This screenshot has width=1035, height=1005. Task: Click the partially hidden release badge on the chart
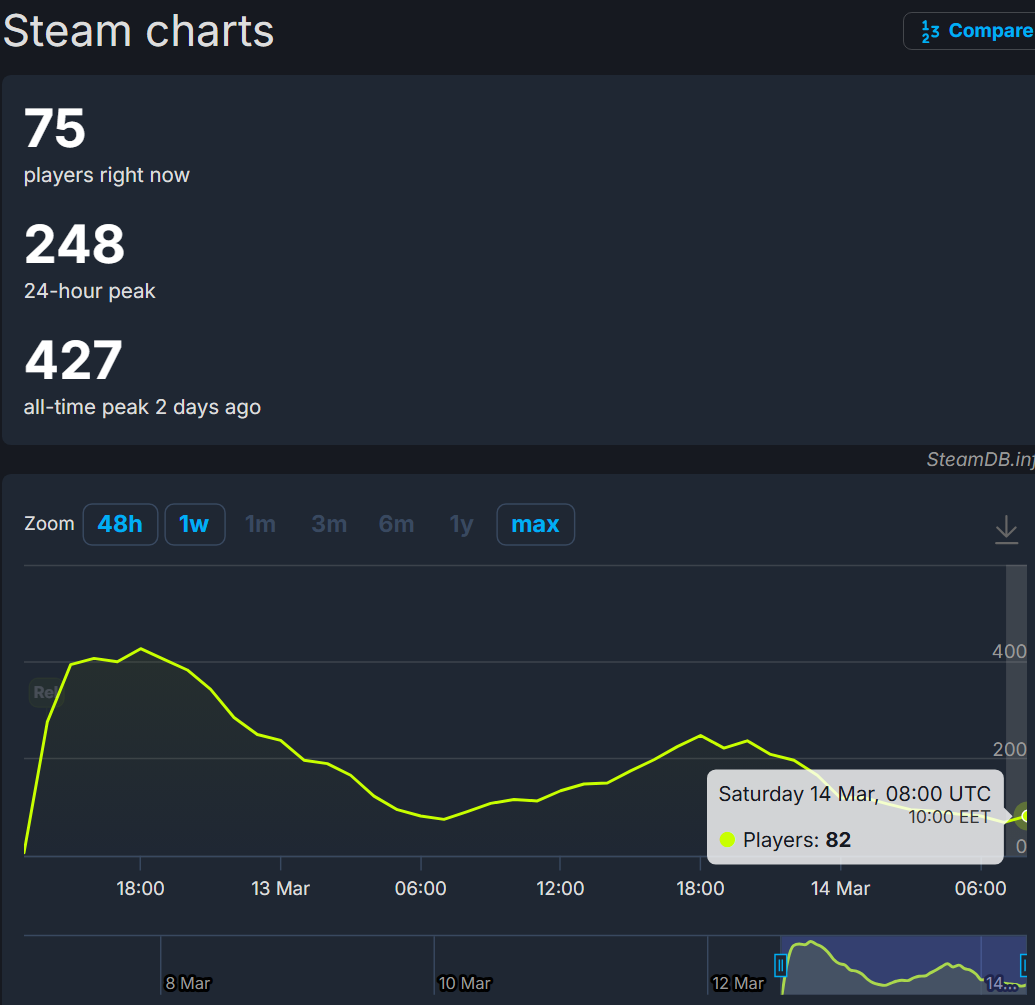point(46,692)
